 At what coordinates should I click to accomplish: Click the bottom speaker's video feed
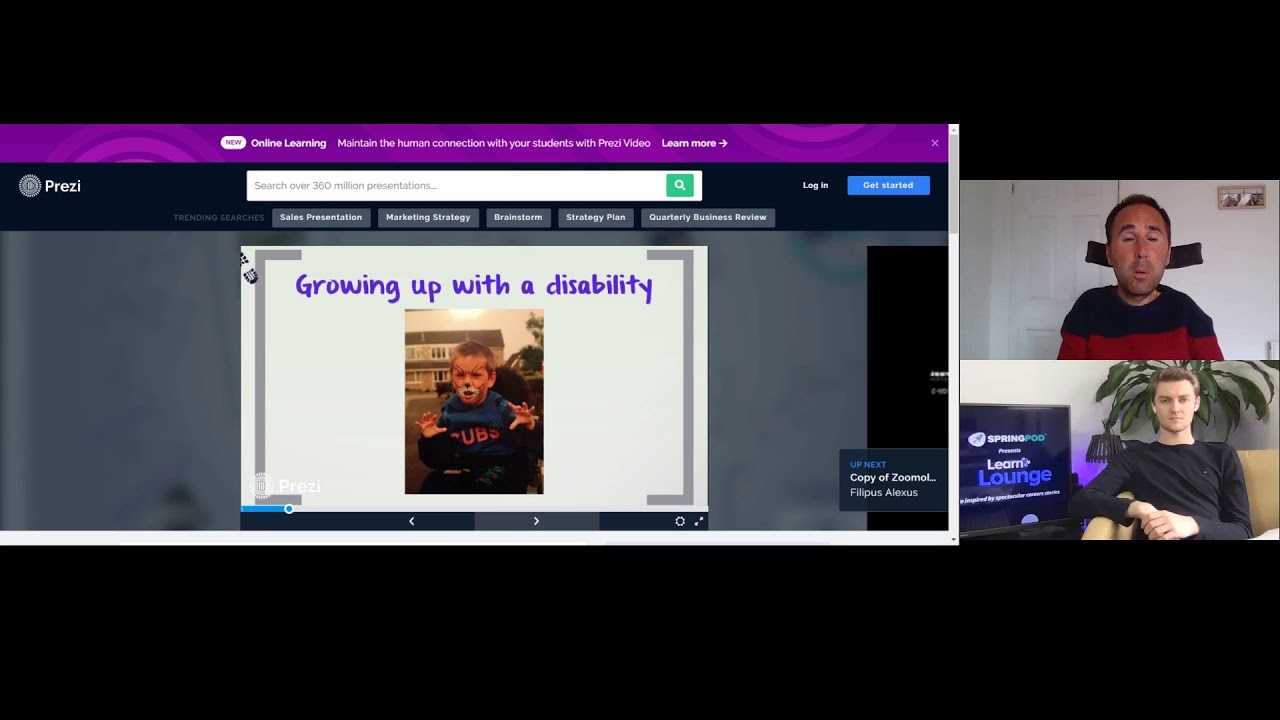coord(1119,450)
